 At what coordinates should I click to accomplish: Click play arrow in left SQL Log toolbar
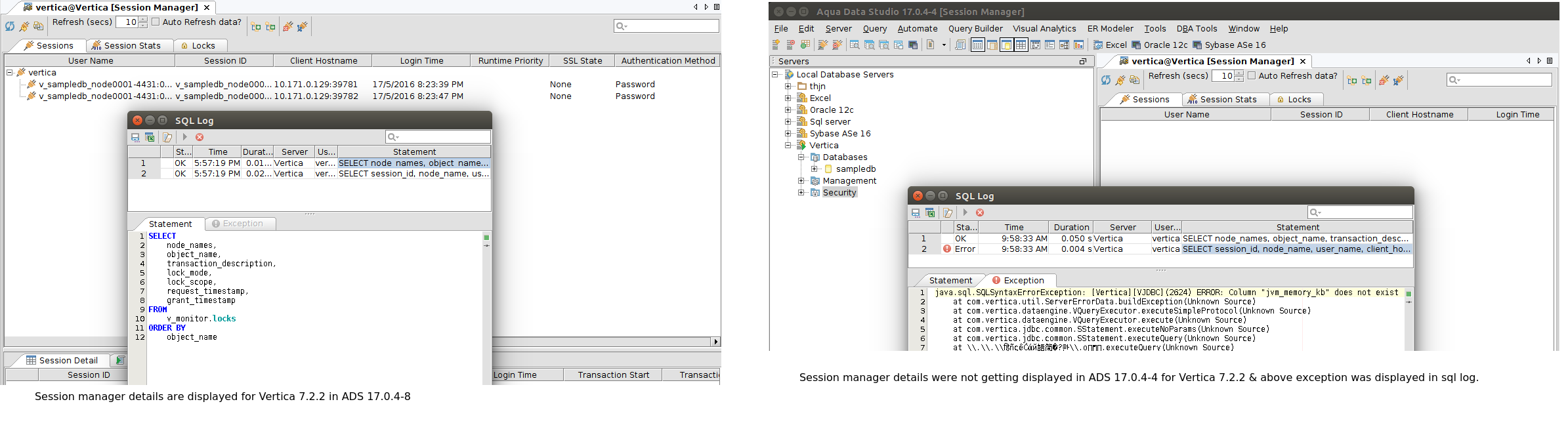tap(185, 137)
